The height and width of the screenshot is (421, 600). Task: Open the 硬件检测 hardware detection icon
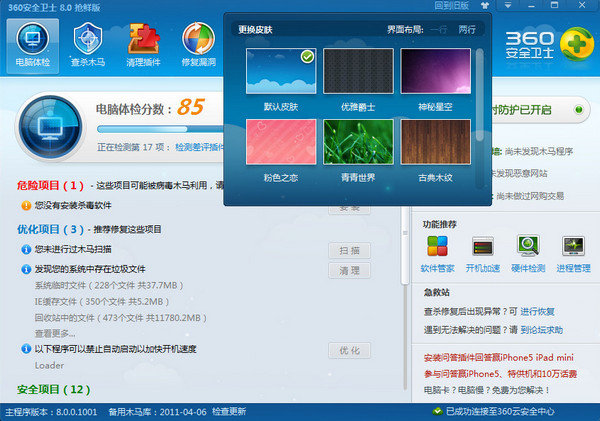(529, 252)
